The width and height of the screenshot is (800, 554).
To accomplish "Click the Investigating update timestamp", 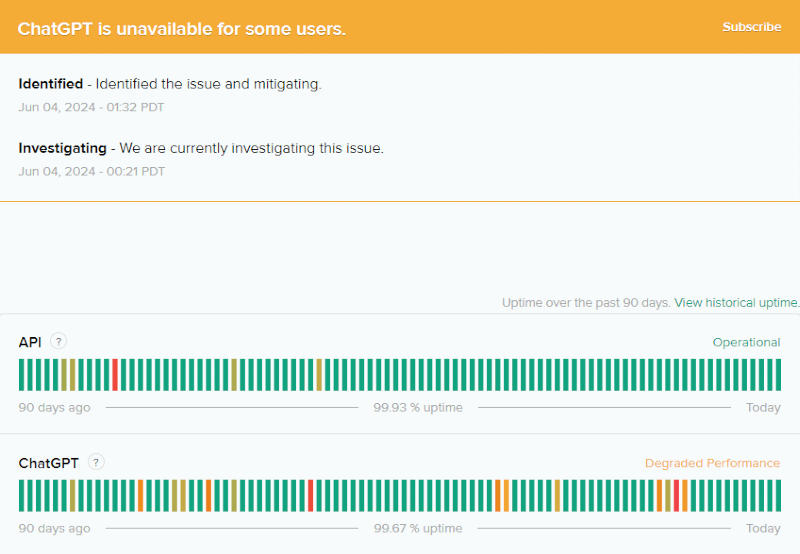I will (x=91, y=171).
